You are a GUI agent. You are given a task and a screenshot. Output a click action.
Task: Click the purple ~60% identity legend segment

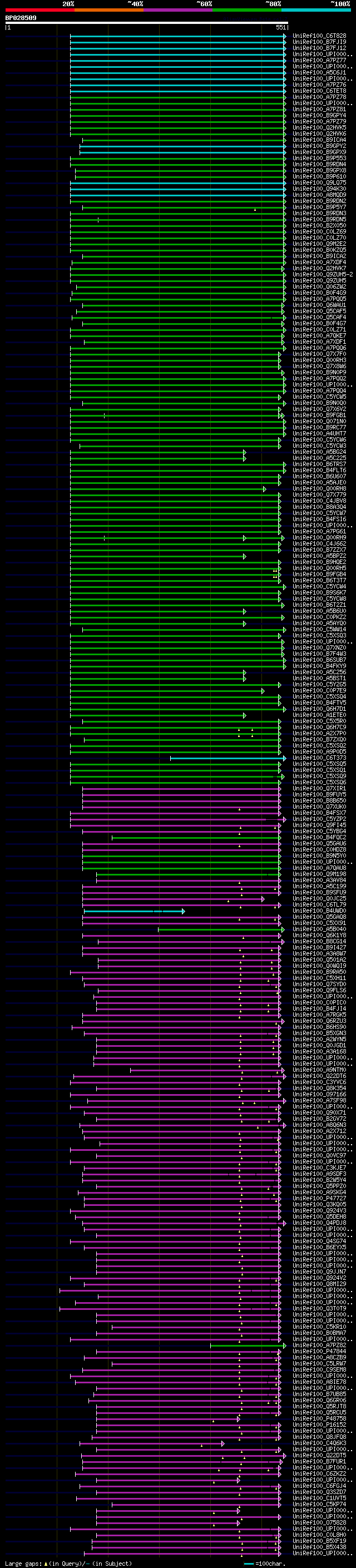(x=177, y=10)
